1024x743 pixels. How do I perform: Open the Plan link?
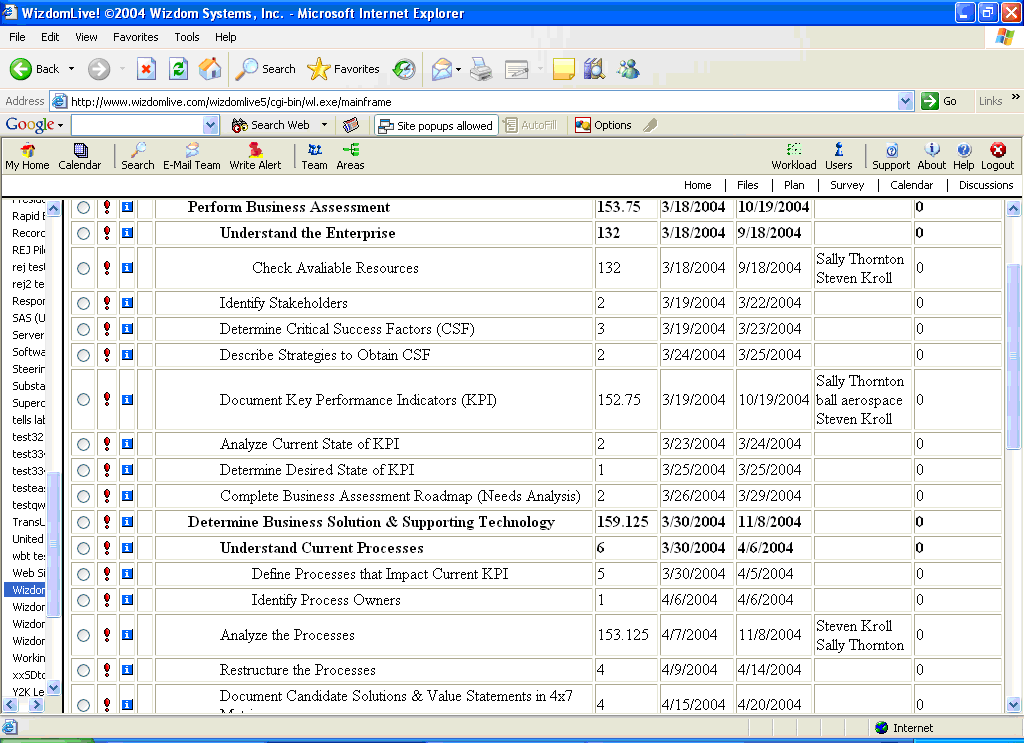[793, 185]
